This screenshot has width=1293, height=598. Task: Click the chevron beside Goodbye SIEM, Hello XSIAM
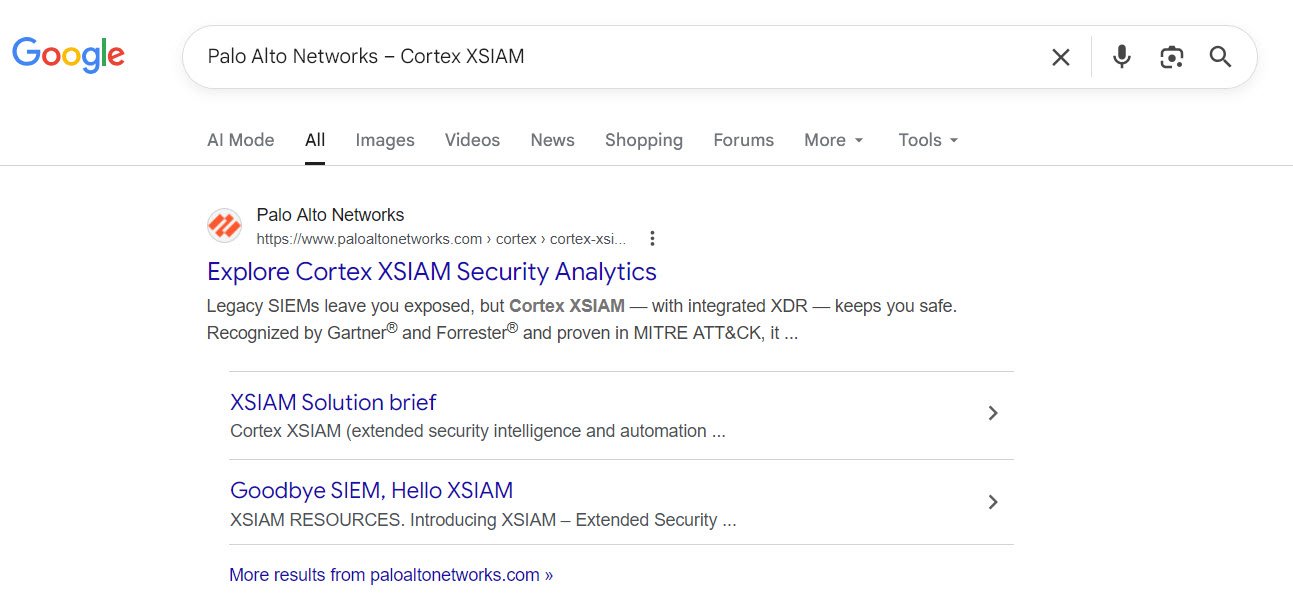point(992,501)
